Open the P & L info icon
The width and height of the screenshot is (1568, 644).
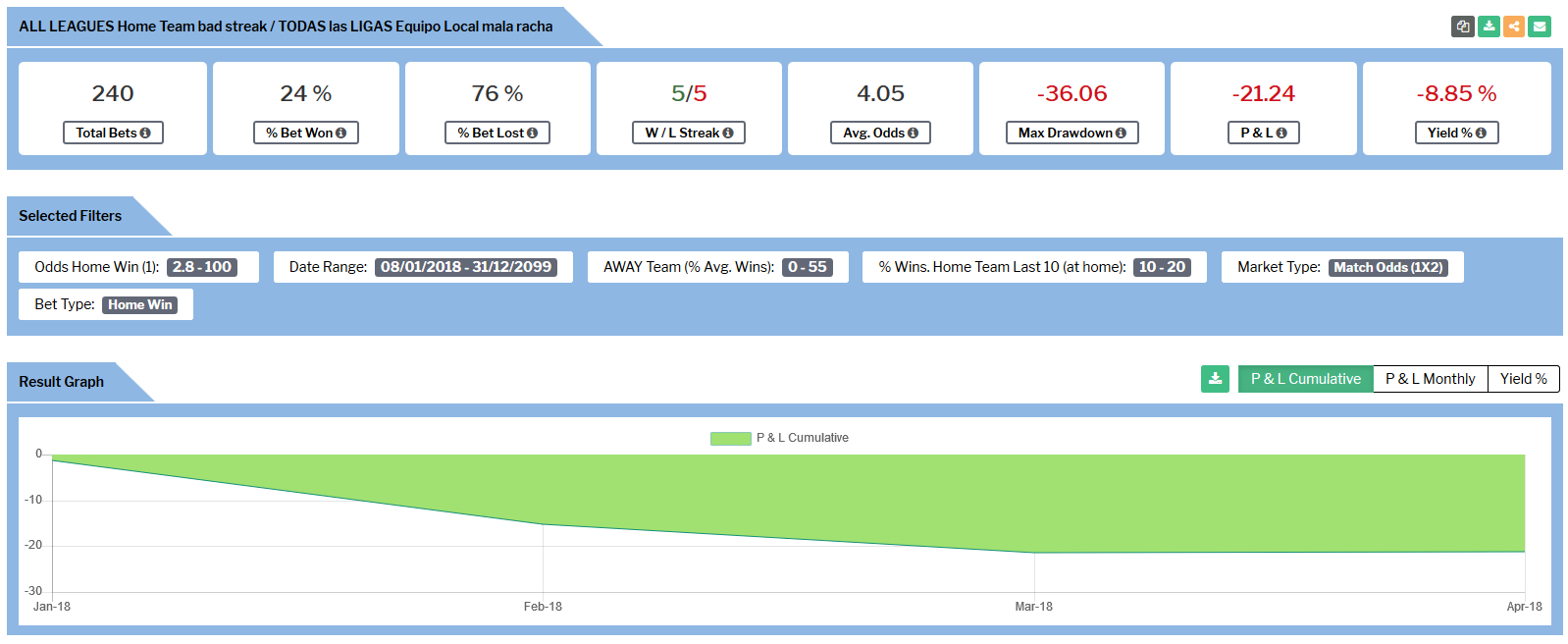point(1281,133)
